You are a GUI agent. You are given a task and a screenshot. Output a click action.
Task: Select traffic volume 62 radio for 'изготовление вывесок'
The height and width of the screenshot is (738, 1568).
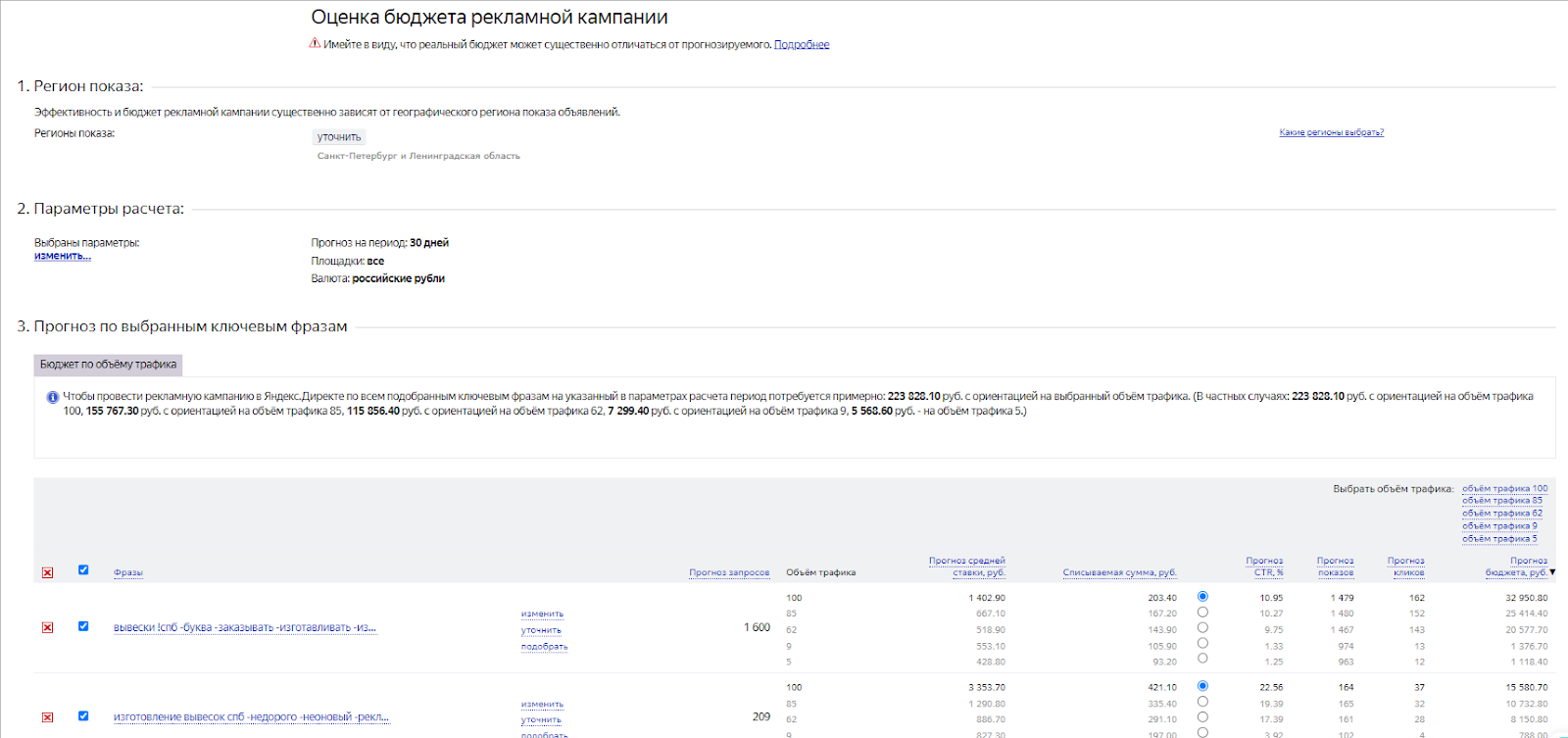[1202, 717]
